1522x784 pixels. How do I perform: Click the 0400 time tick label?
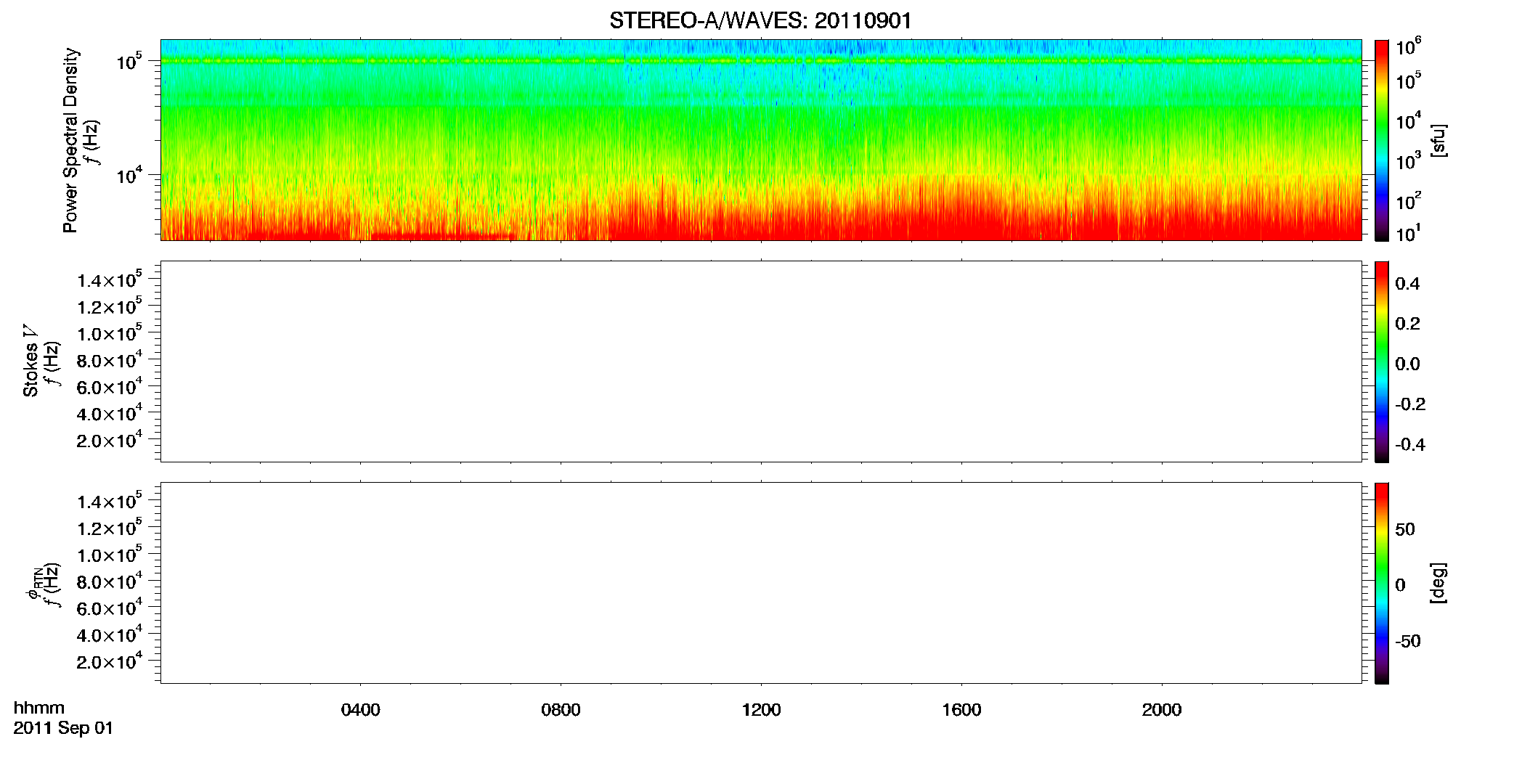[x=361, y=710]
